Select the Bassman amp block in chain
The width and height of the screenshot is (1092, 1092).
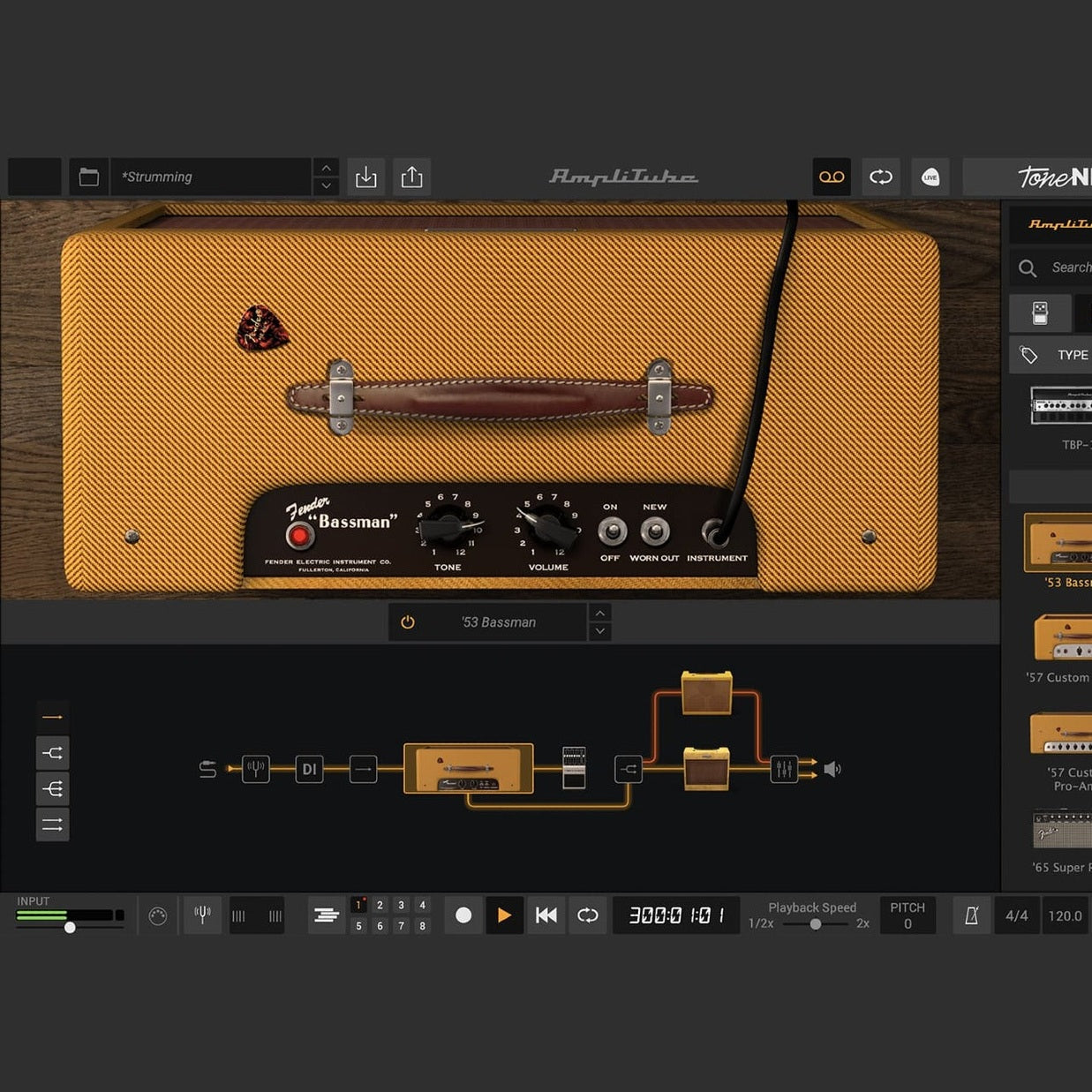coord(469,768)
